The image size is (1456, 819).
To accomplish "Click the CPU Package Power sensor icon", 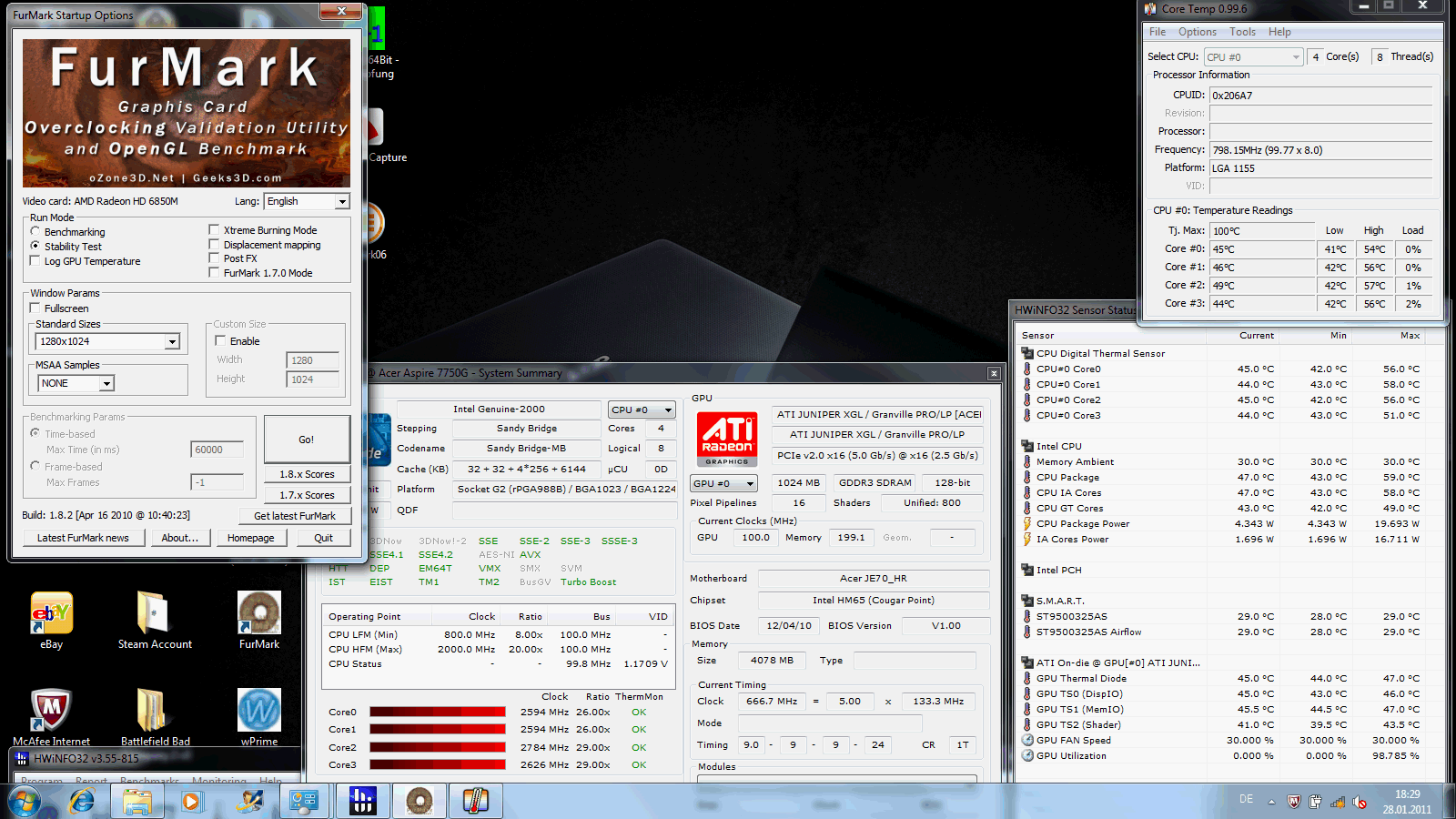I will [1027, 523].
